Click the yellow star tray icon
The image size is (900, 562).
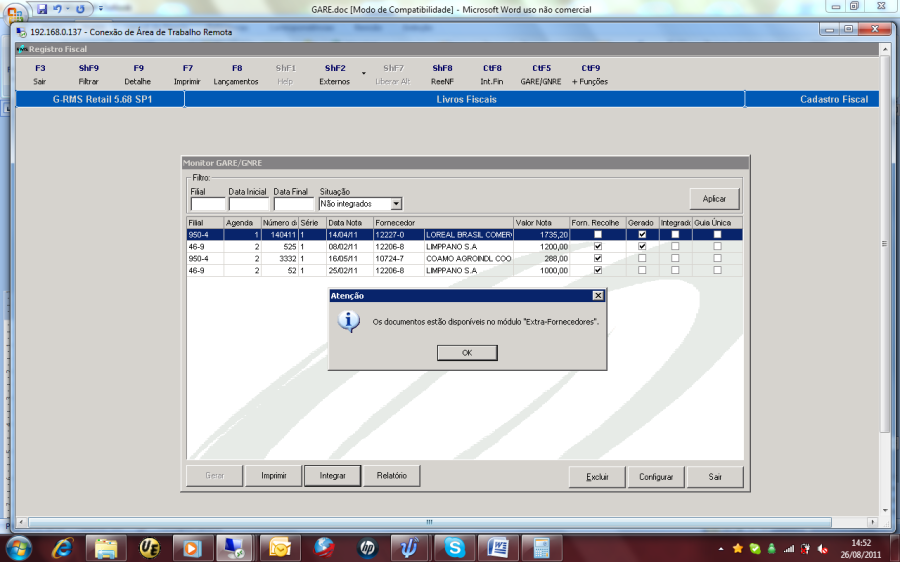(738, 549)
